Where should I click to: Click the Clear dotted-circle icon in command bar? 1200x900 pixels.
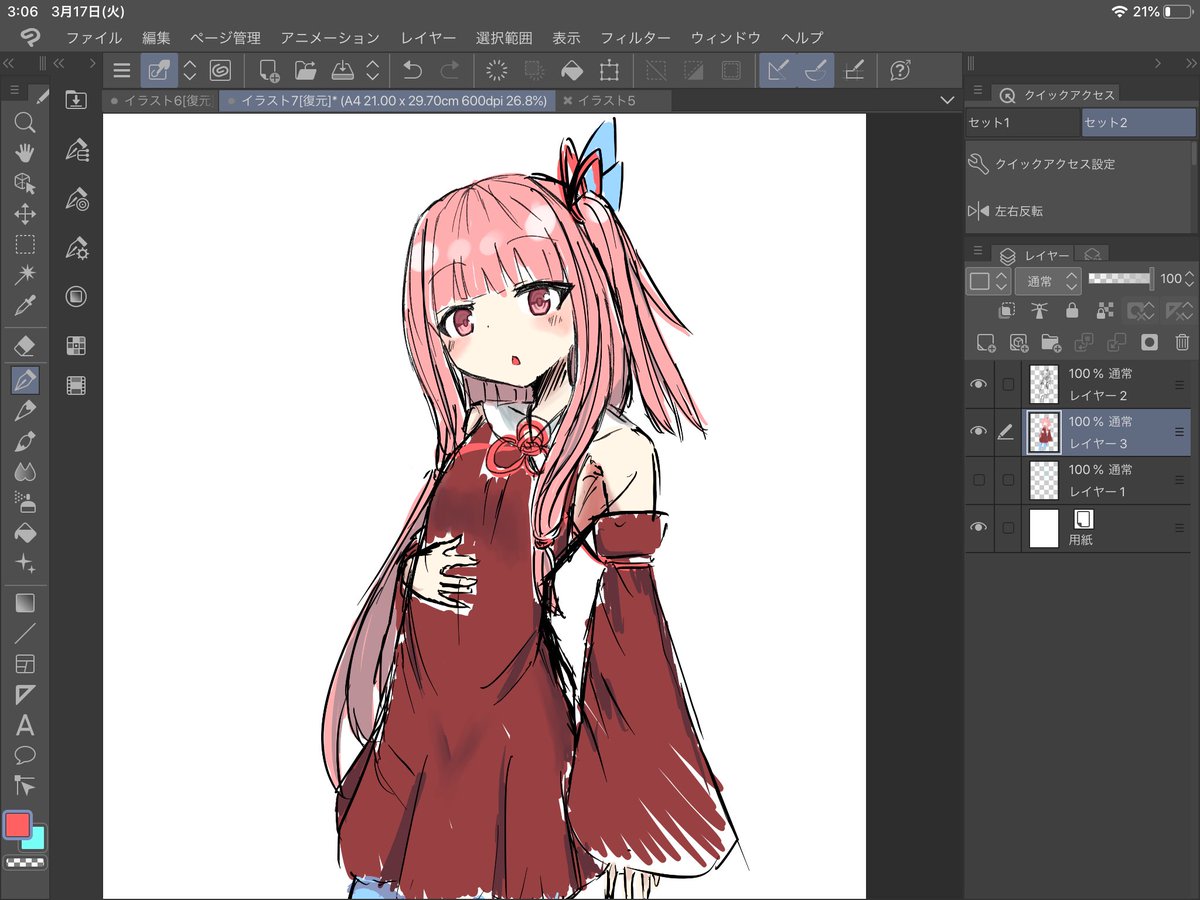pyautogui.click(x=497, y=70)
